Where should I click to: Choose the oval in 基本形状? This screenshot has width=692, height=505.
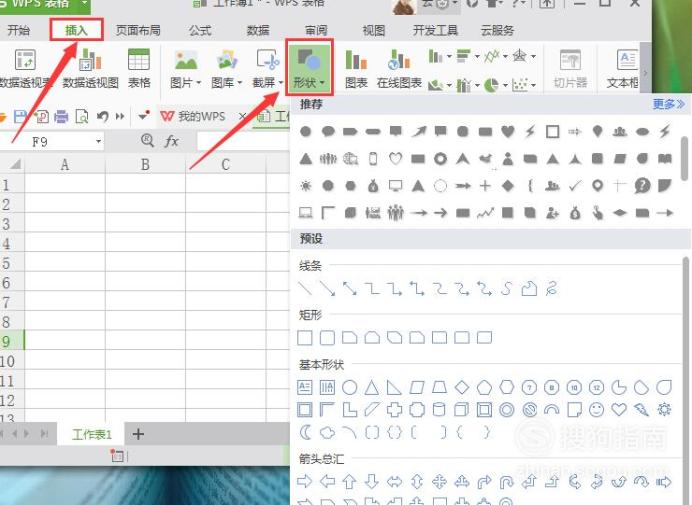click(350, 387)
